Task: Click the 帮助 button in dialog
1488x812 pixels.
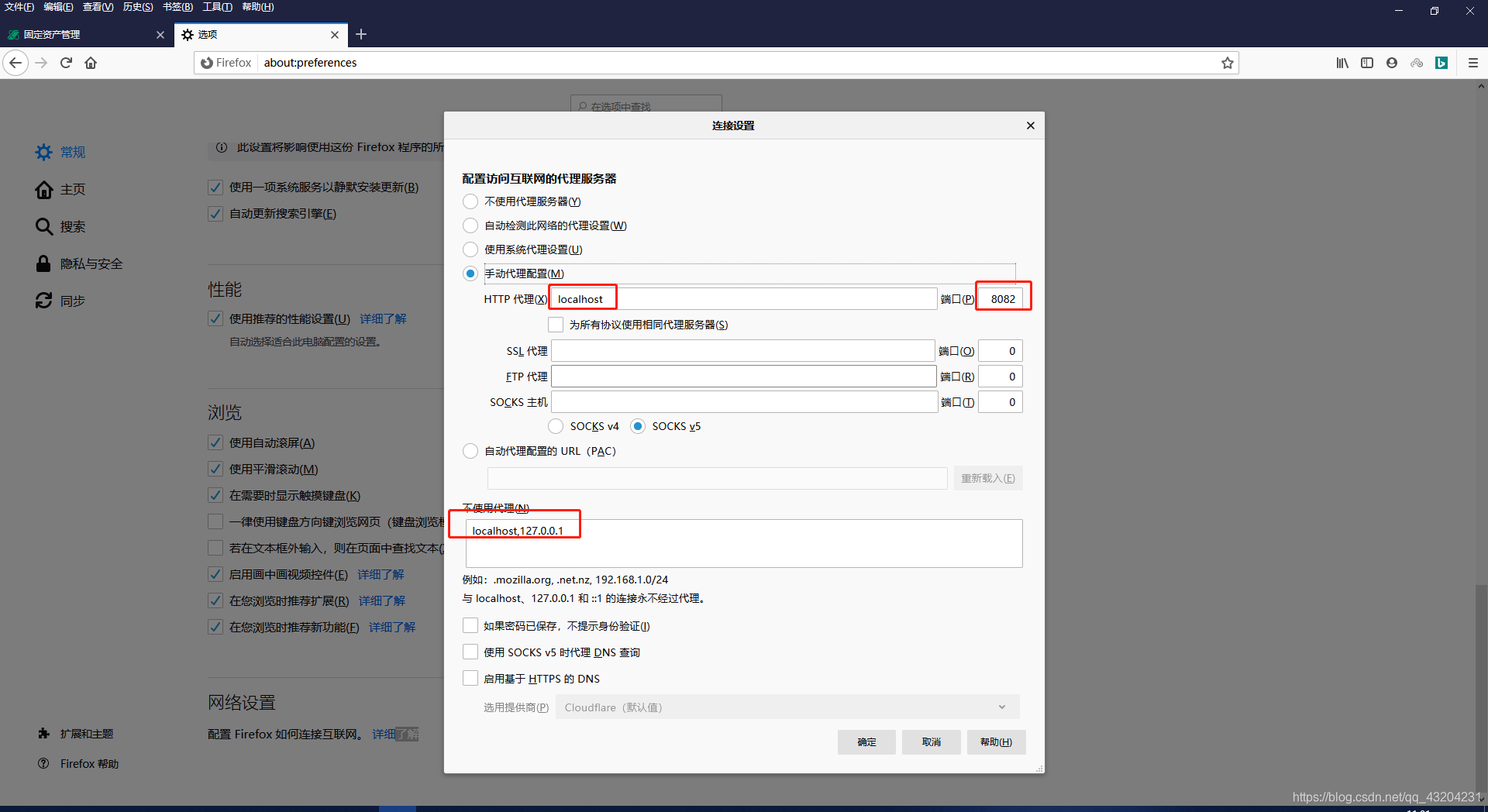Action: [996, 742]
